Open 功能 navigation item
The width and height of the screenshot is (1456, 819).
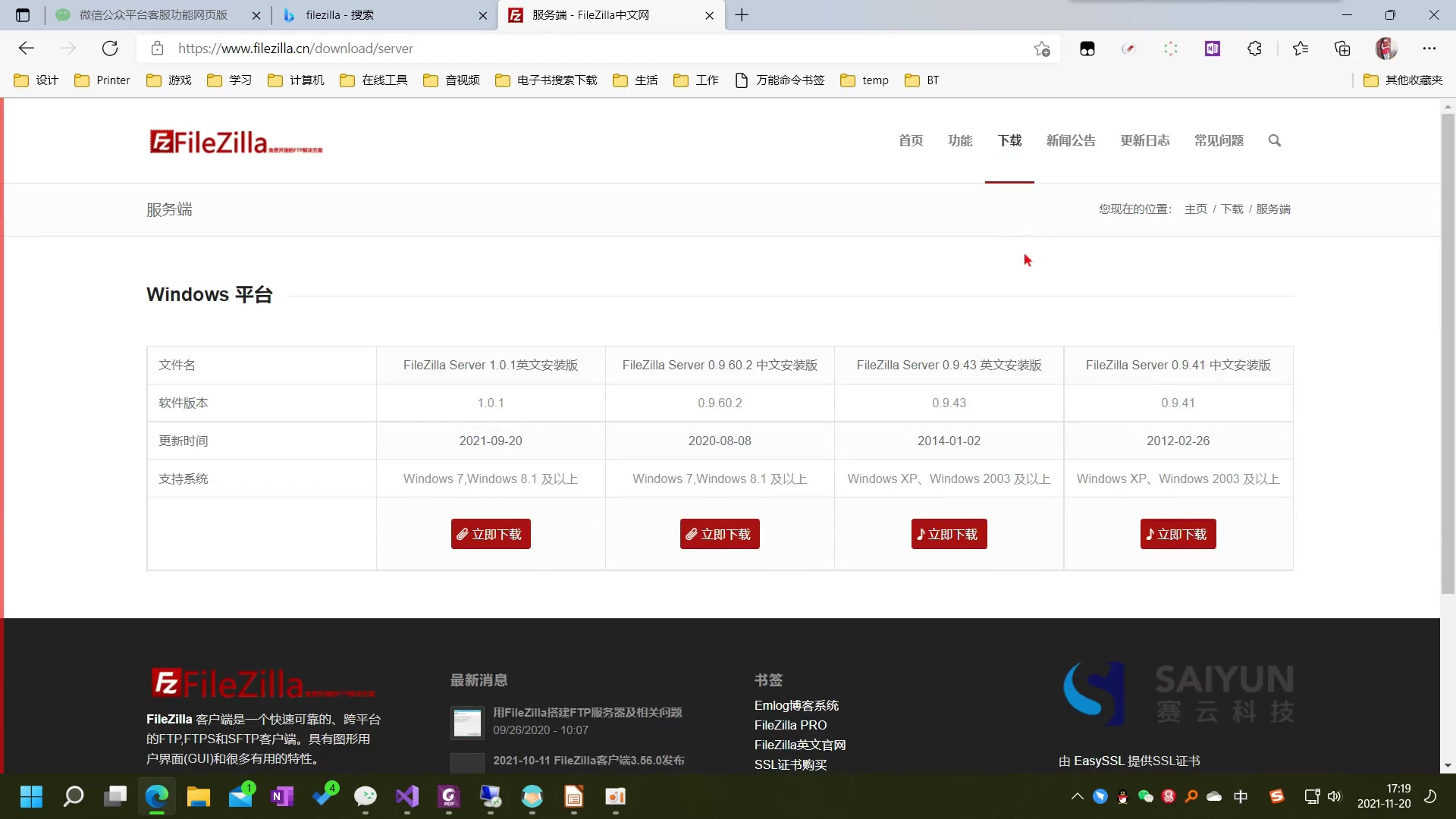point(960,140)
